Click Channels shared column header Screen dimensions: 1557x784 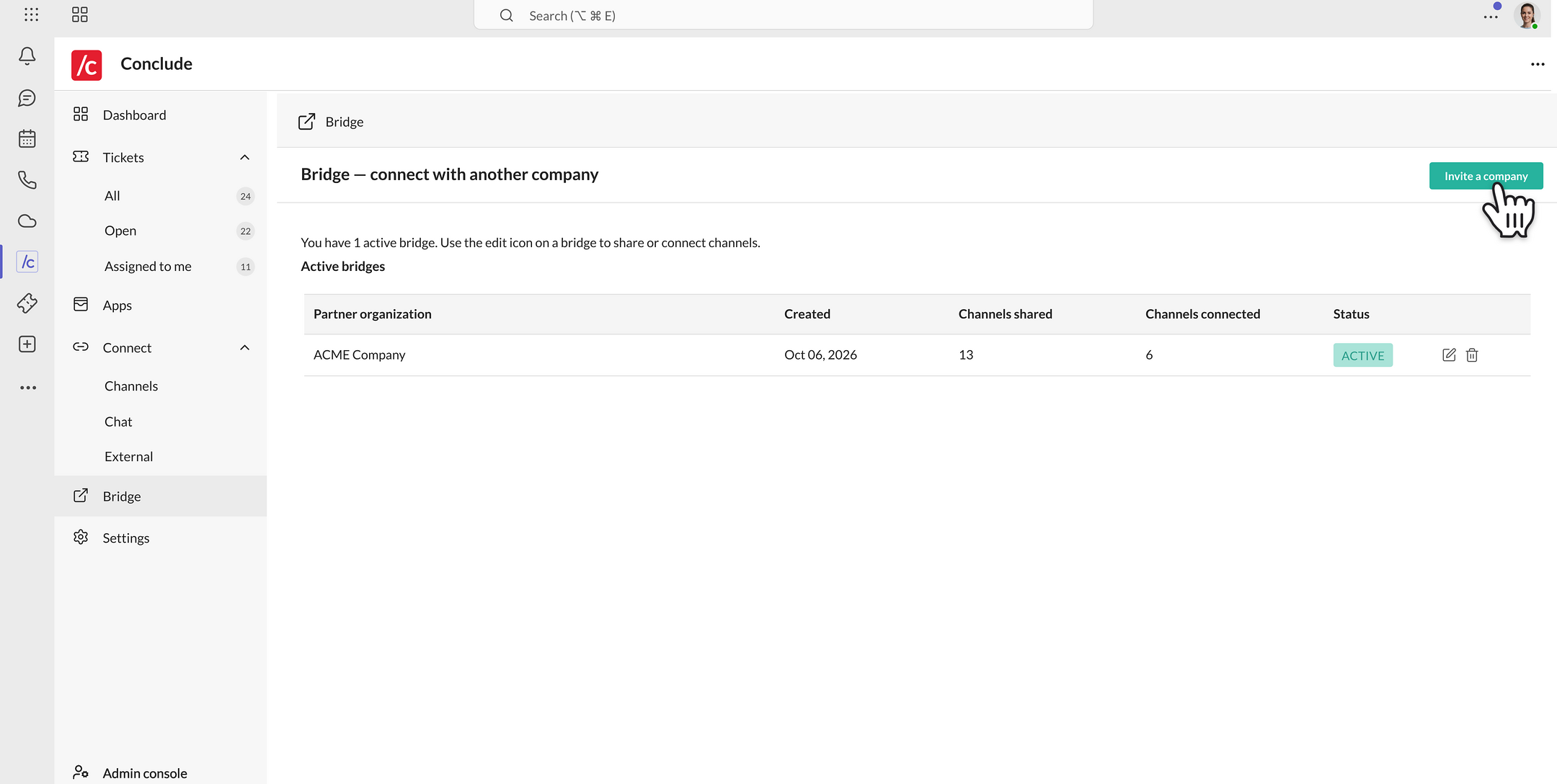(x=1005, y=314)
